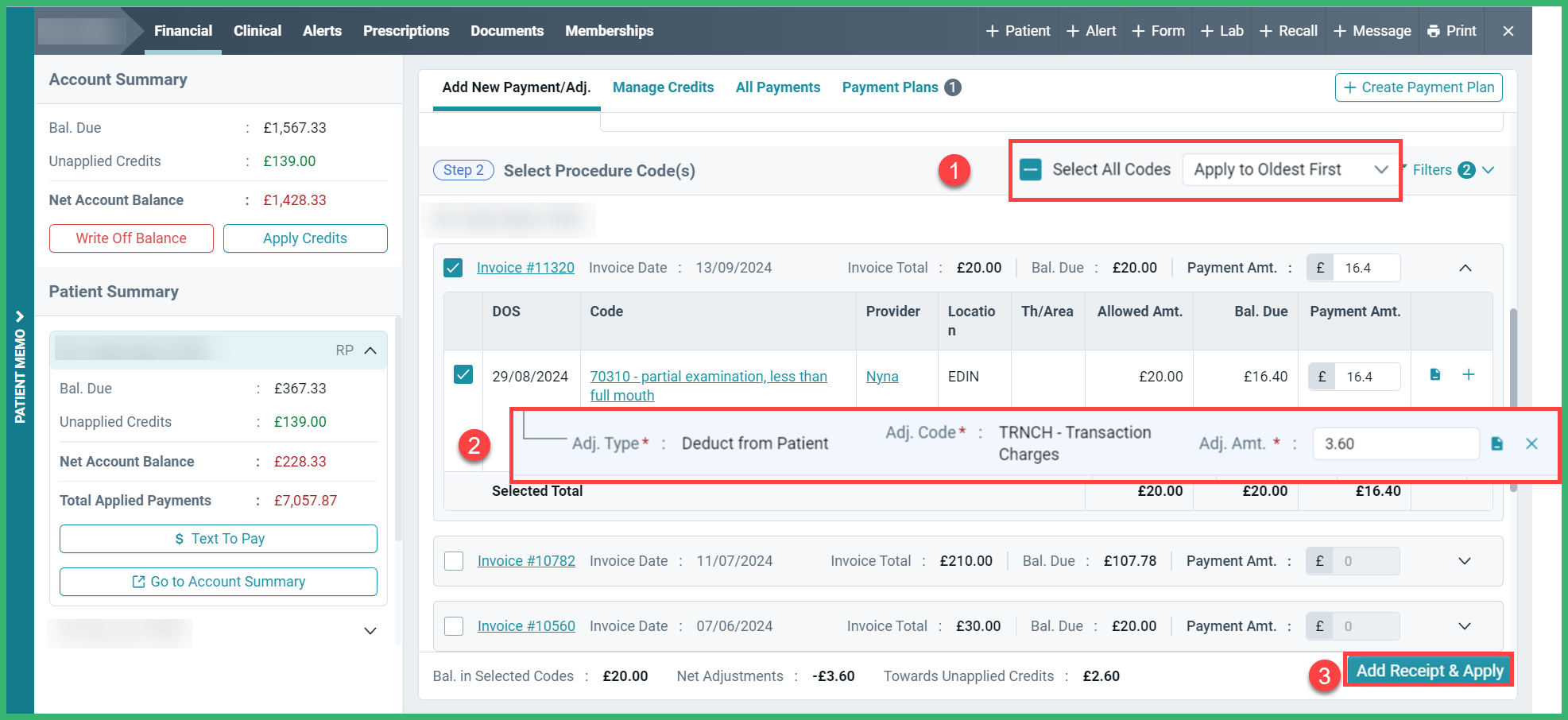
Task: Add a new Alert from top bar
Action: [1091, 31]
